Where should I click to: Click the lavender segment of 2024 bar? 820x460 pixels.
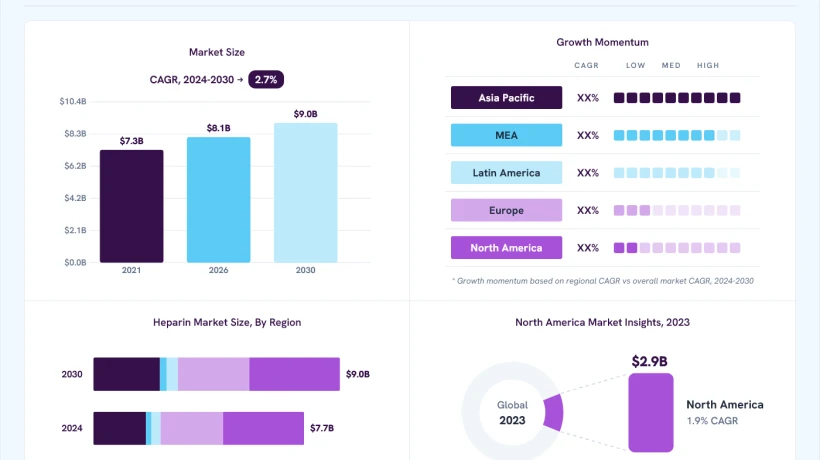[x=192, y=428]
